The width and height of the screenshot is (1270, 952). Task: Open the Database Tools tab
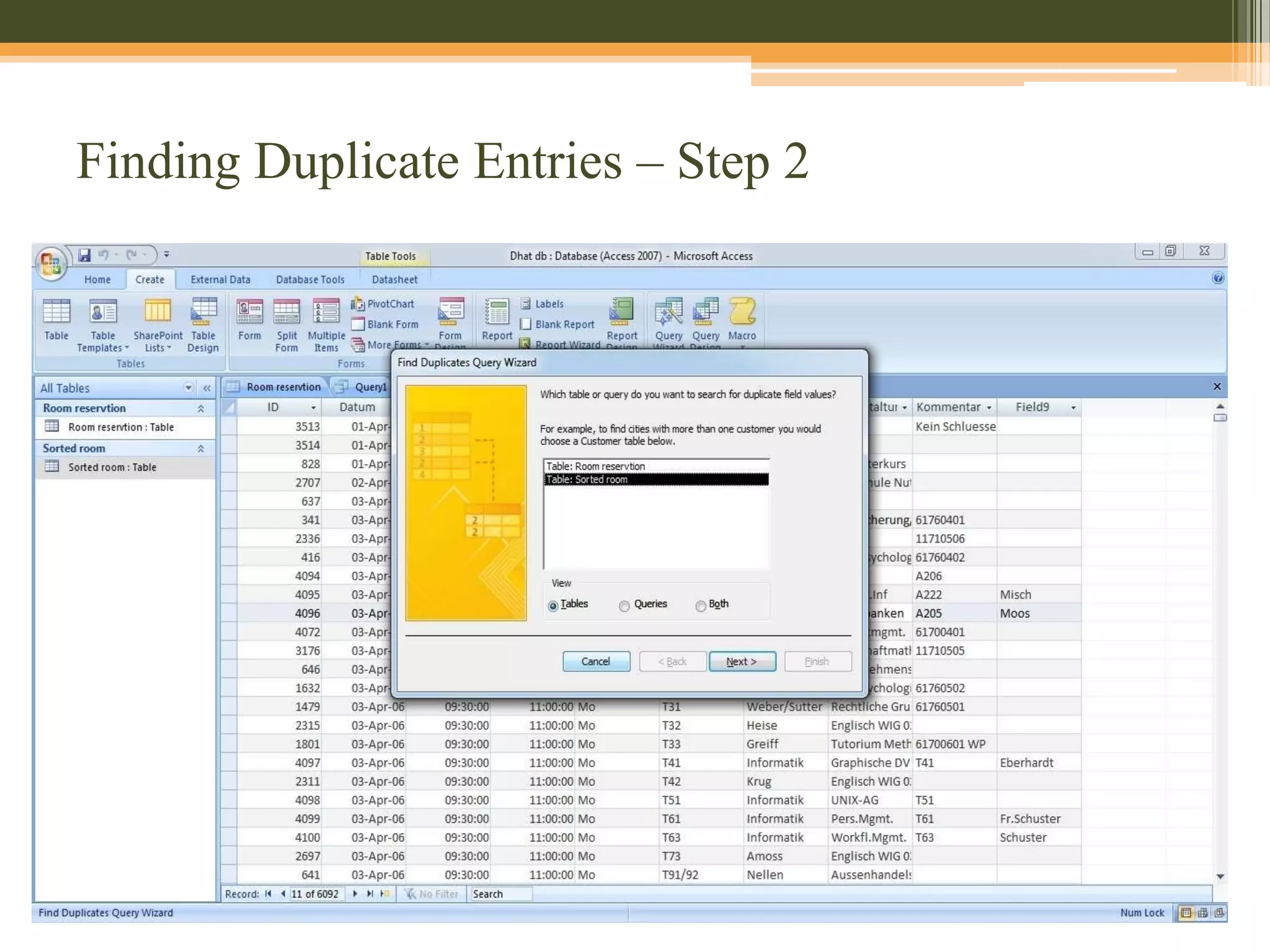pos(310,280)
